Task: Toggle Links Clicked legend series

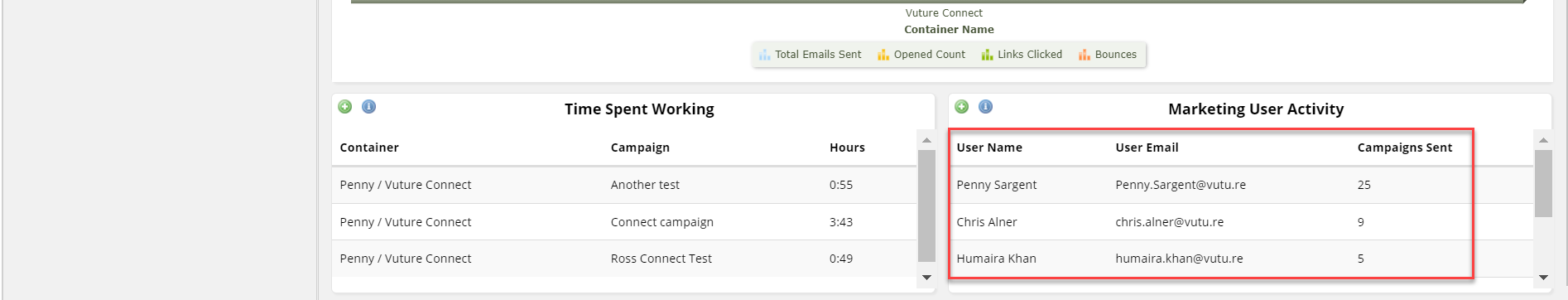Action: tap(1022, 55)
